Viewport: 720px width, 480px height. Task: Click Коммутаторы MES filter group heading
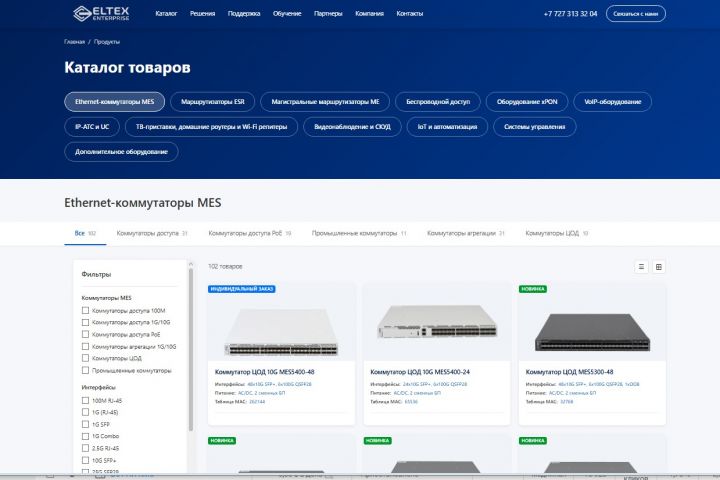click(106, 298)
